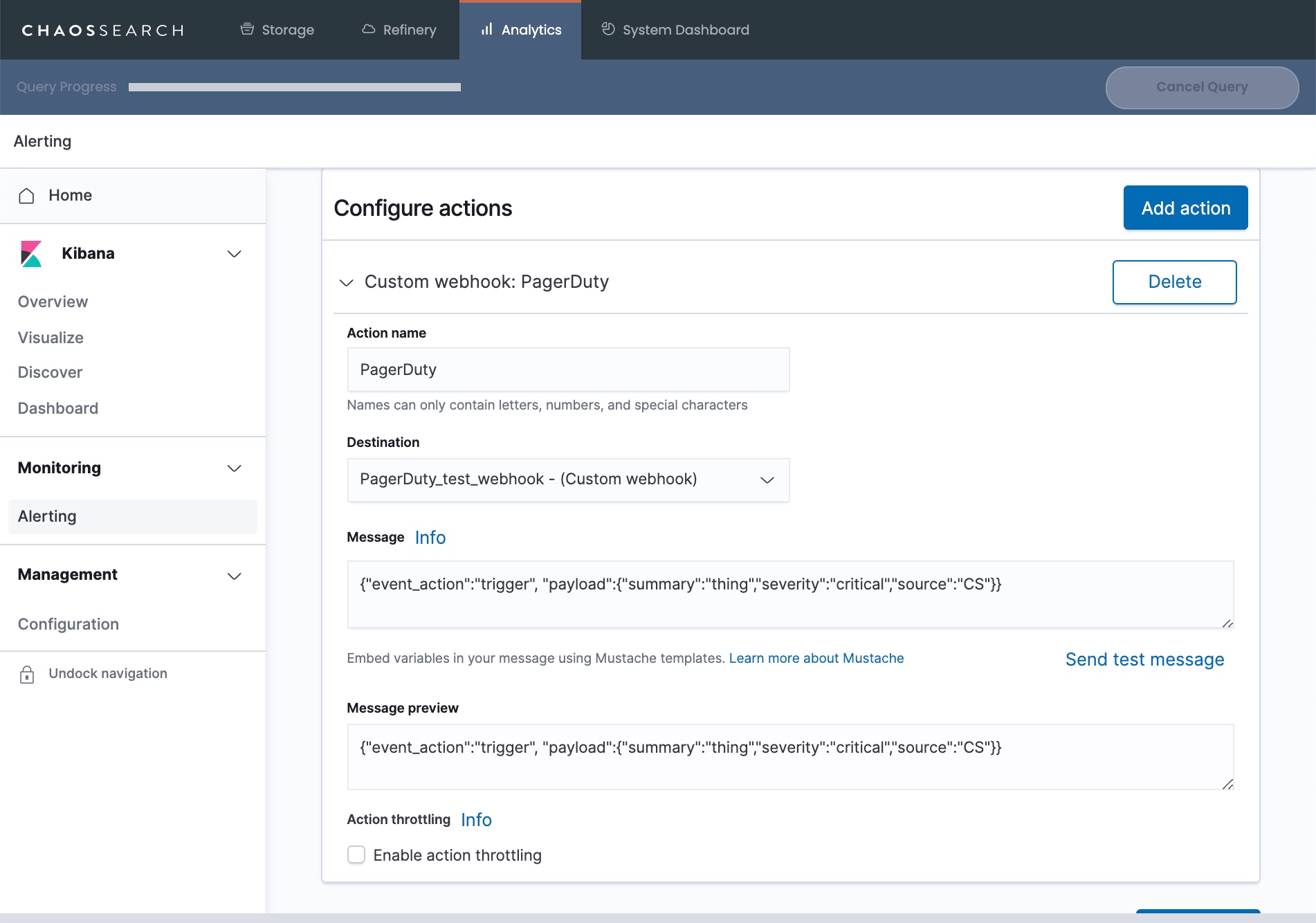The width and height of the screenshot is (1316, 923).
Task: Open the Refinery tab
Action: tap(399, 30)
